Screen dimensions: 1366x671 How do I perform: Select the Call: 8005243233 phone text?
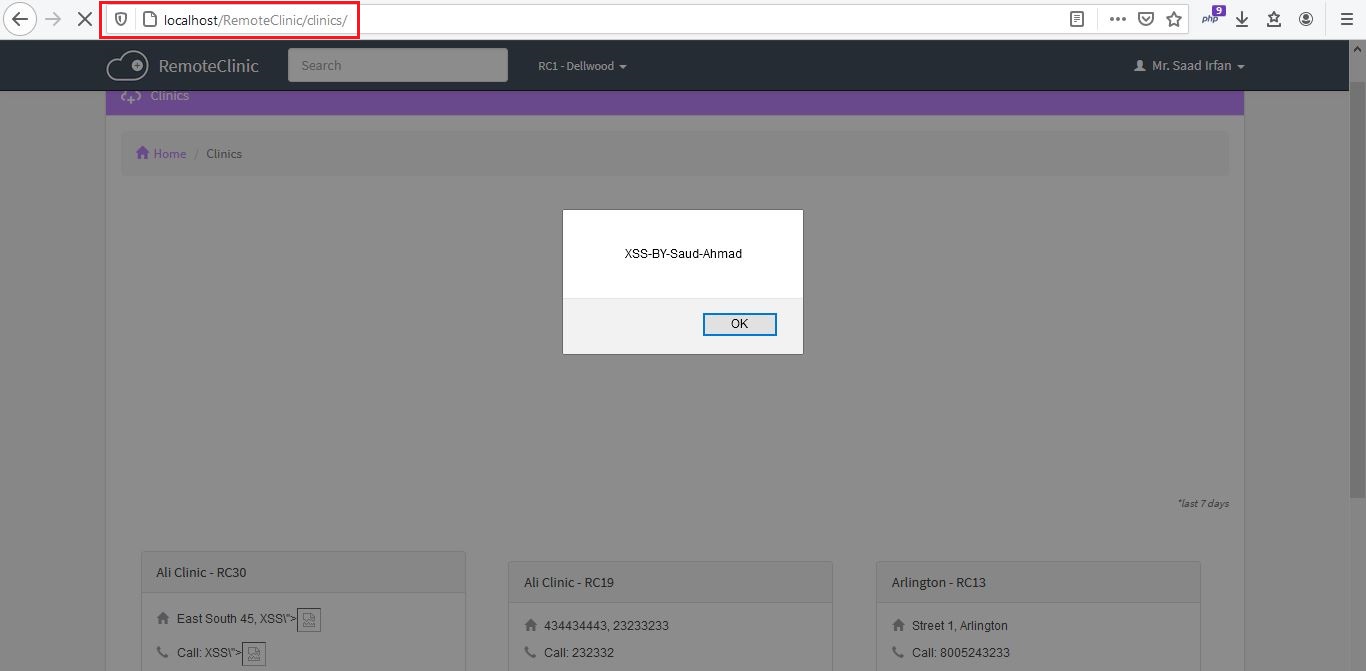[x=961, y=653]
